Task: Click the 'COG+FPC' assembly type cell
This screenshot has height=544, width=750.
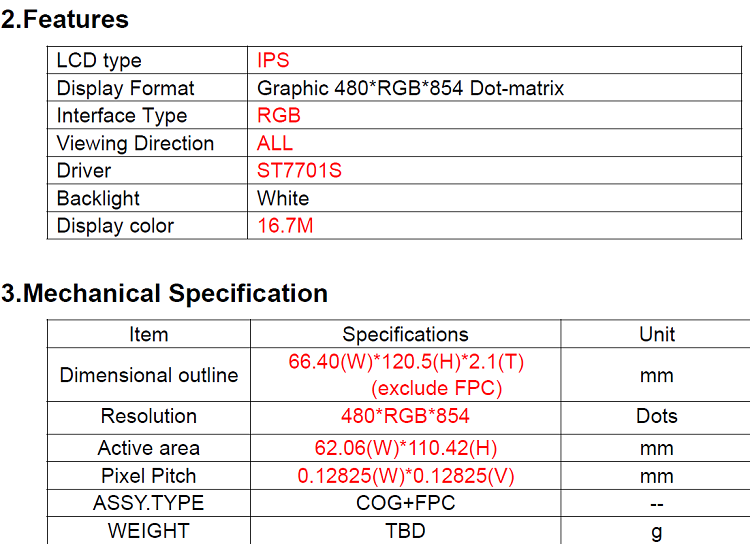Action: pos(405,503)
